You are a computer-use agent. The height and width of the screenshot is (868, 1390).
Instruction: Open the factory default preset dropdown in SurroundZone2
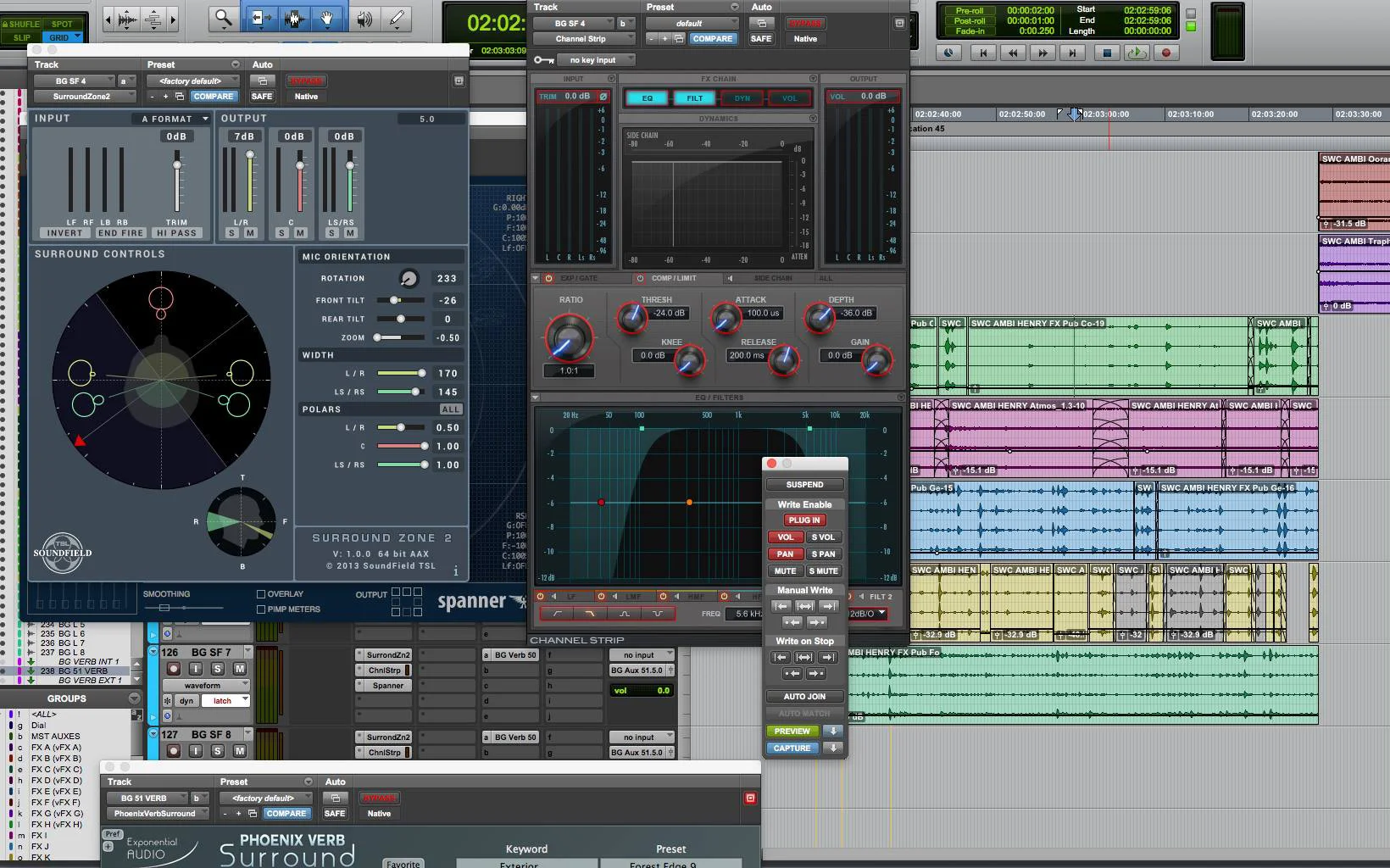193,81
